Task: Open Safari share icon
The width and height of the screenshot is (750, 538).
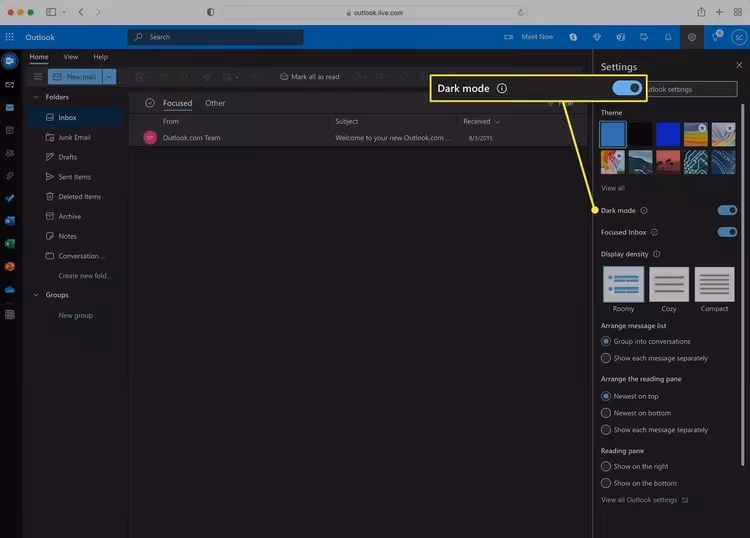Action: 701,12
